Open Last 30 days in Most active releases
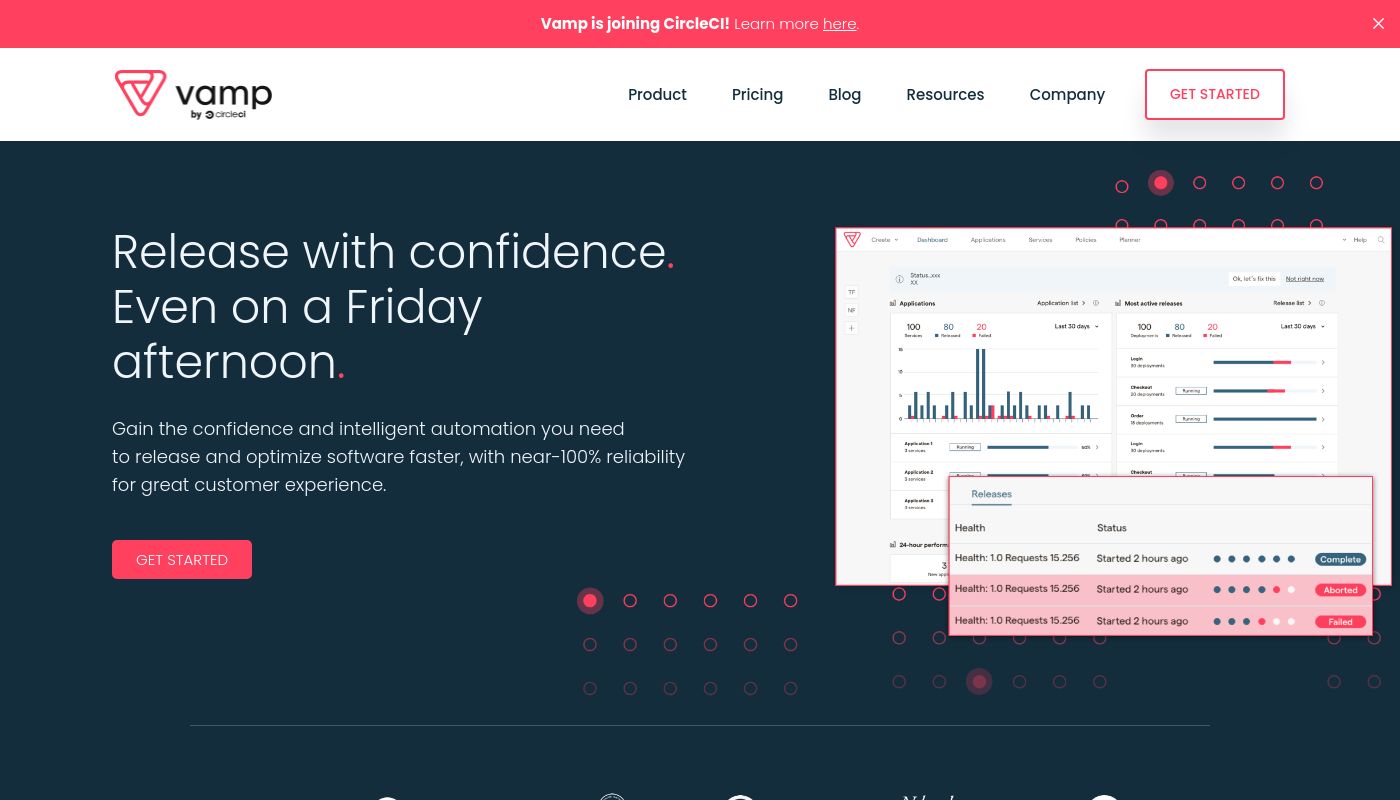 click(x=1303, y=326)
